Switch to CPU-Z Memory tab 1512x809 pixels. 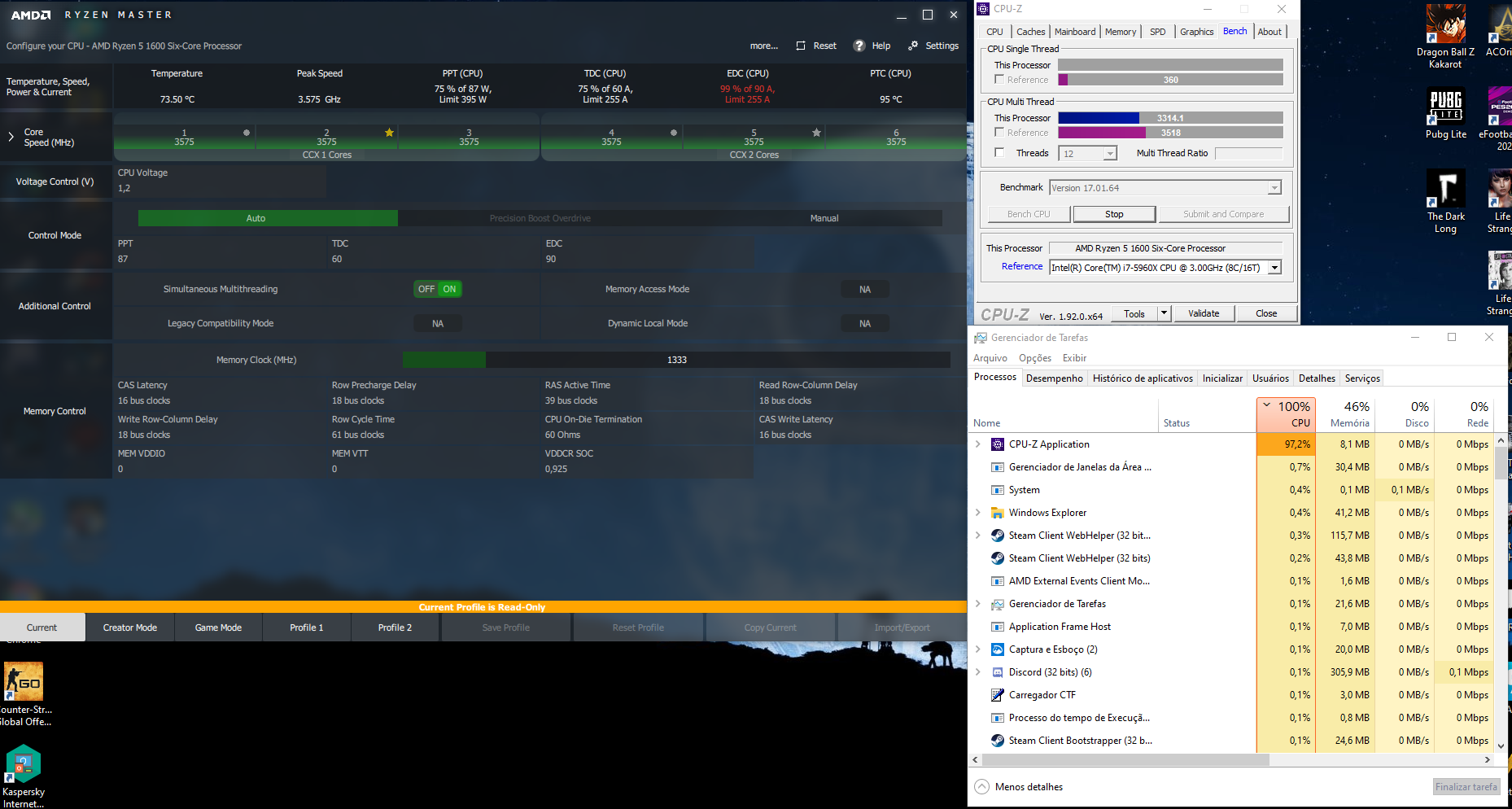[x=1121, y=32]
